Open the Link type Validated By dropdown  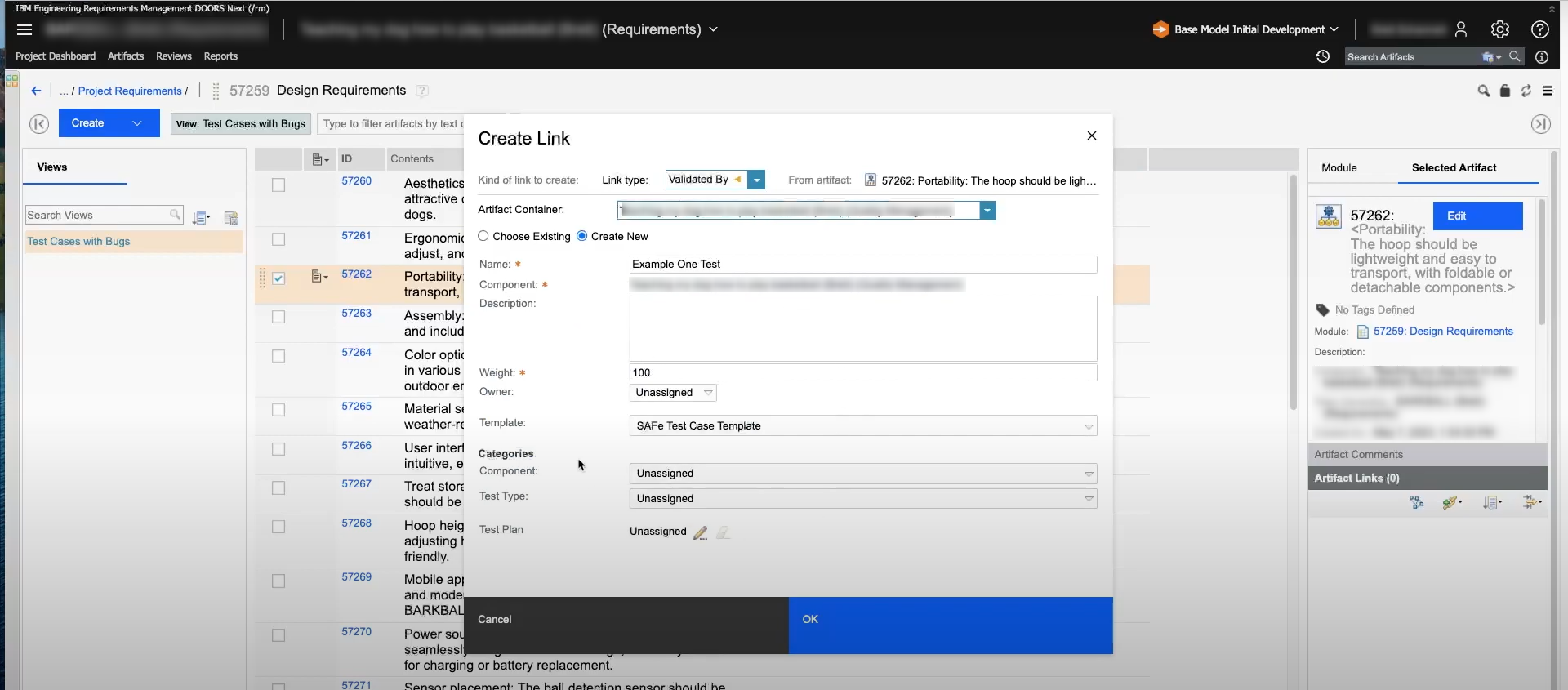coord(757,180)
